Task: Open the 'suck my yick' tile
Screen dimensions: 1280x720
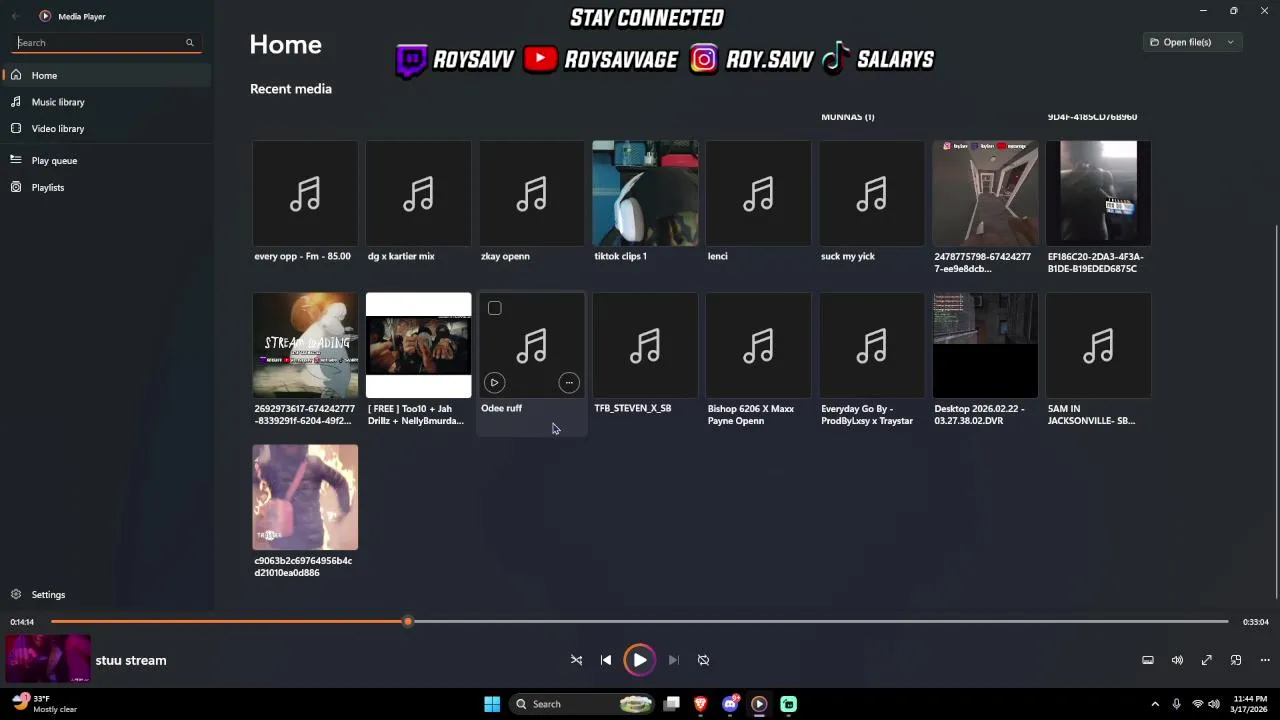Action: pyautogui.click(x=872, y=193)
